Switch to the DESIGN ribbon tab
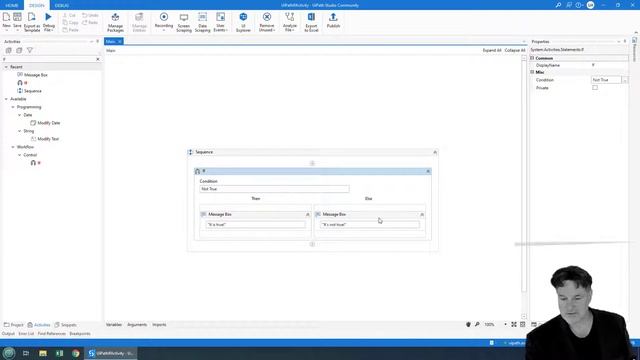The height and width of the screenshot is (360, 640). point(37,5)
